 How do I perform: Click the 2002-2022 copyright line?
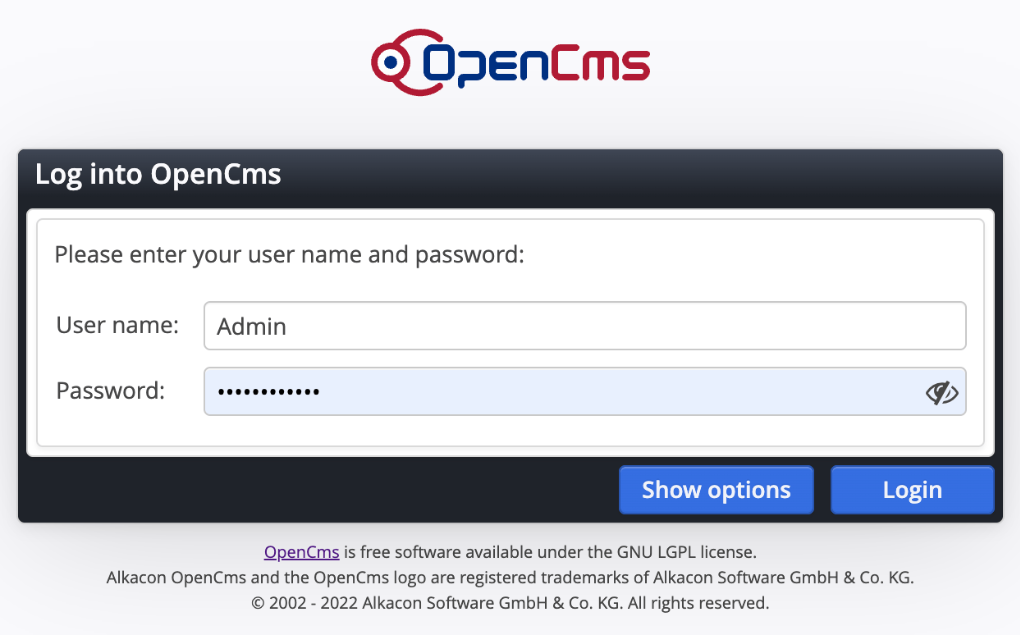510,602
